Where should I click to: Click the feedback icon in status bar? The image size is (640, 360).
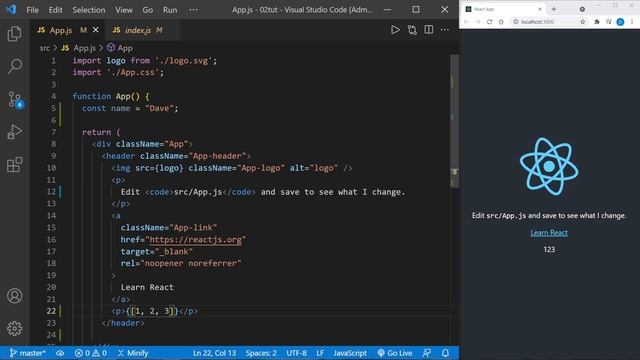pos(427,353)
